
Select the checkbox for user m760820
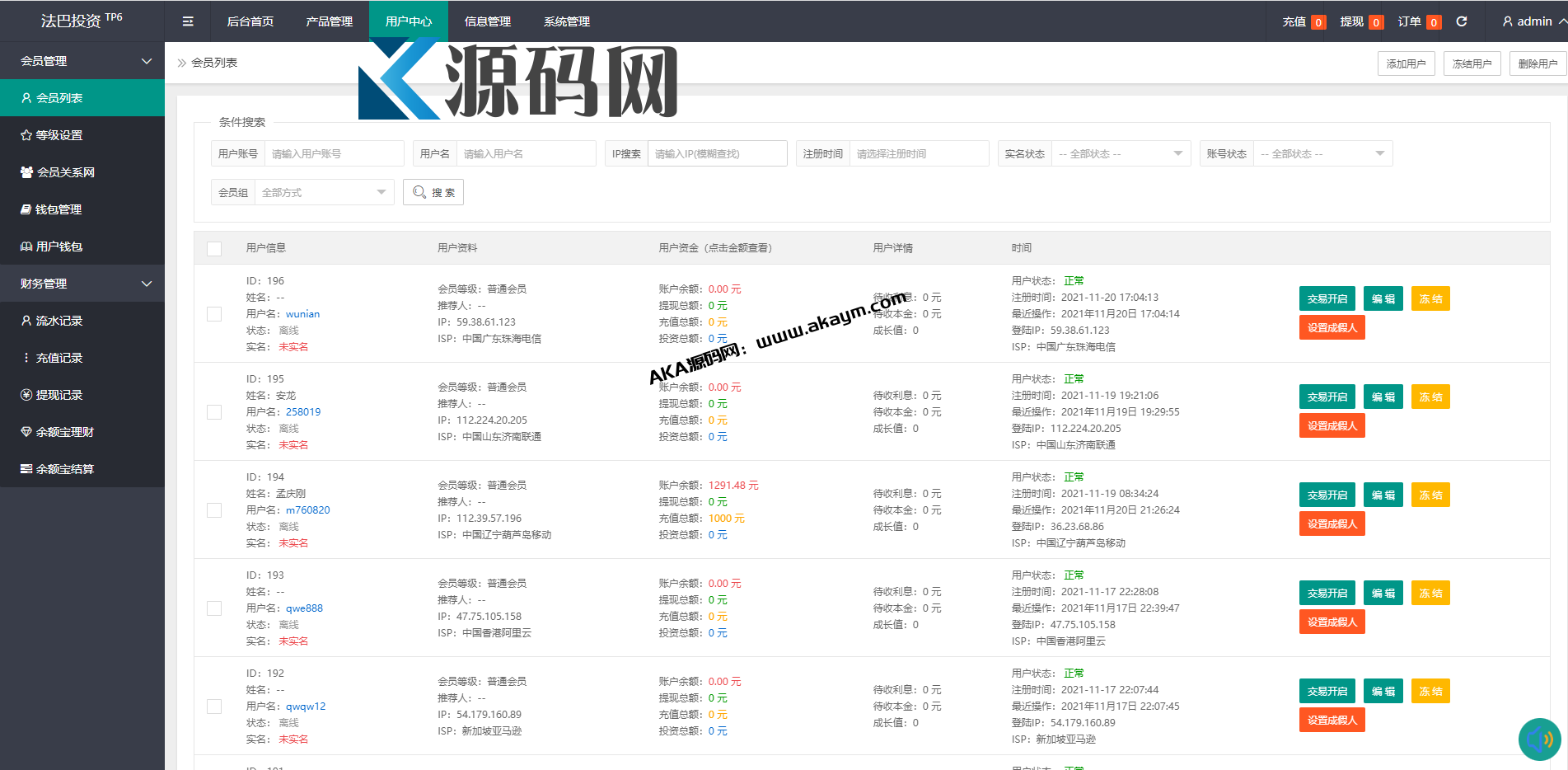click(214, 510)
